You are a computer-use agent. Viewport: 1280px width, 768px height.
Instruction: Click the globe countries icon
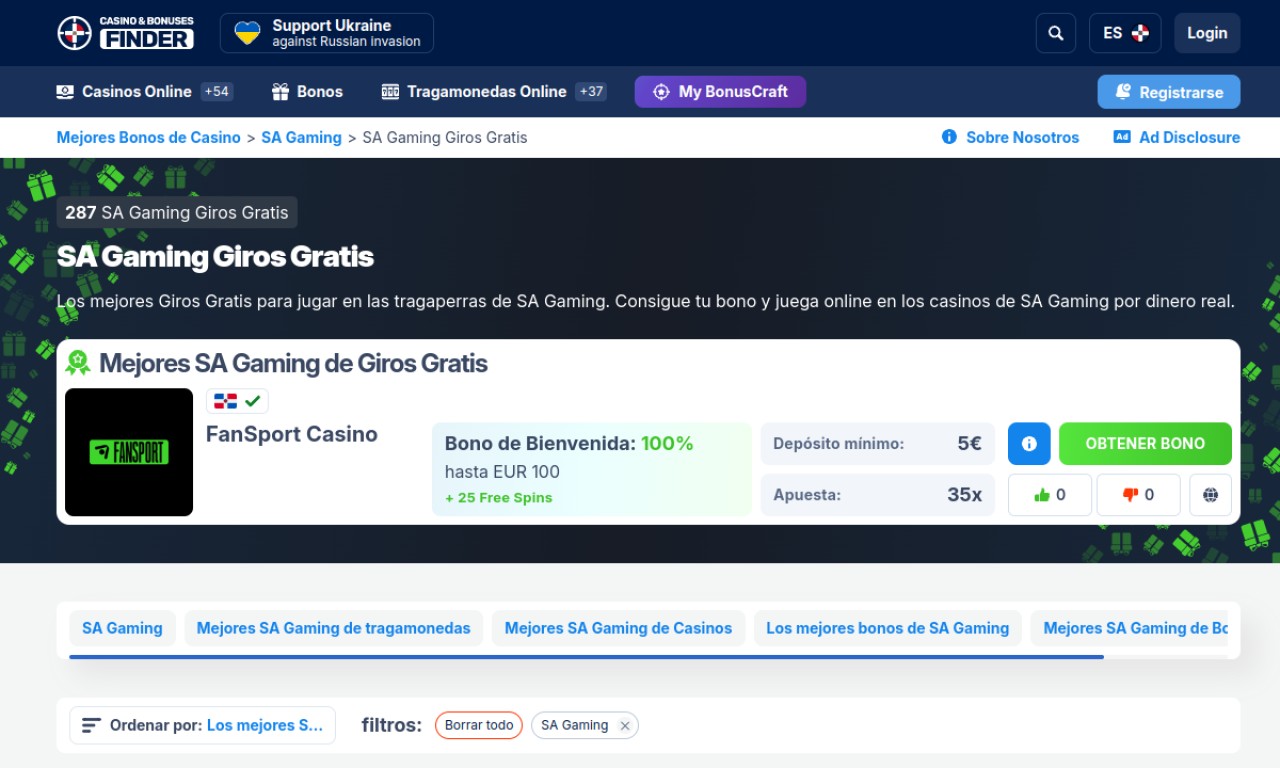[1210, 495]
